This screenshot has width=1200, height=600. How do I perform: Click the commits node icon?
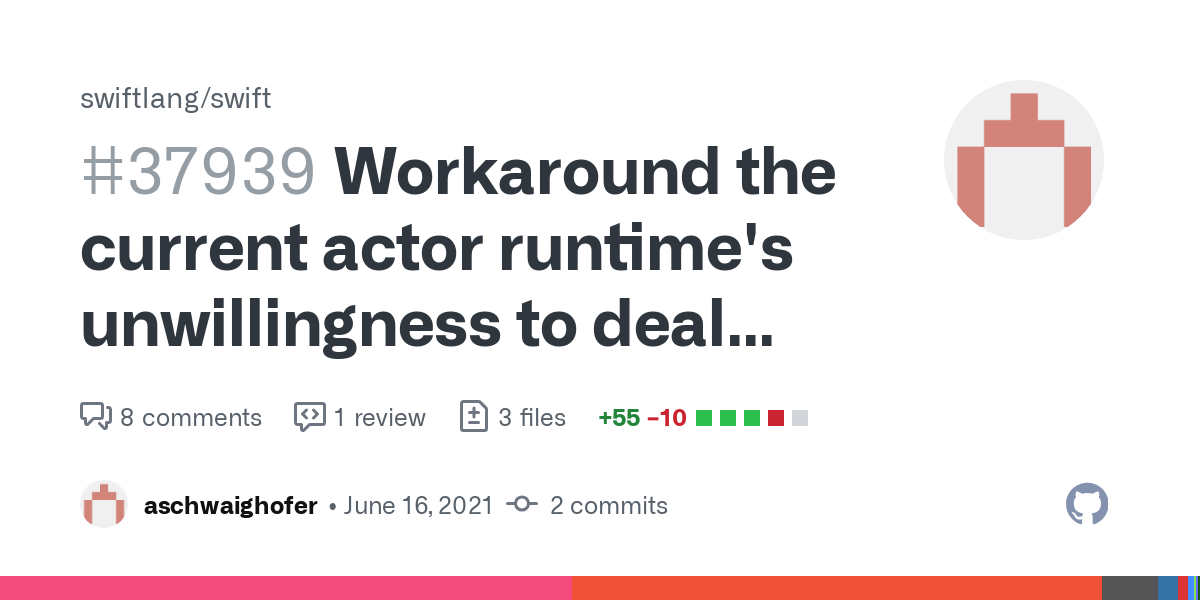point(522,505)
